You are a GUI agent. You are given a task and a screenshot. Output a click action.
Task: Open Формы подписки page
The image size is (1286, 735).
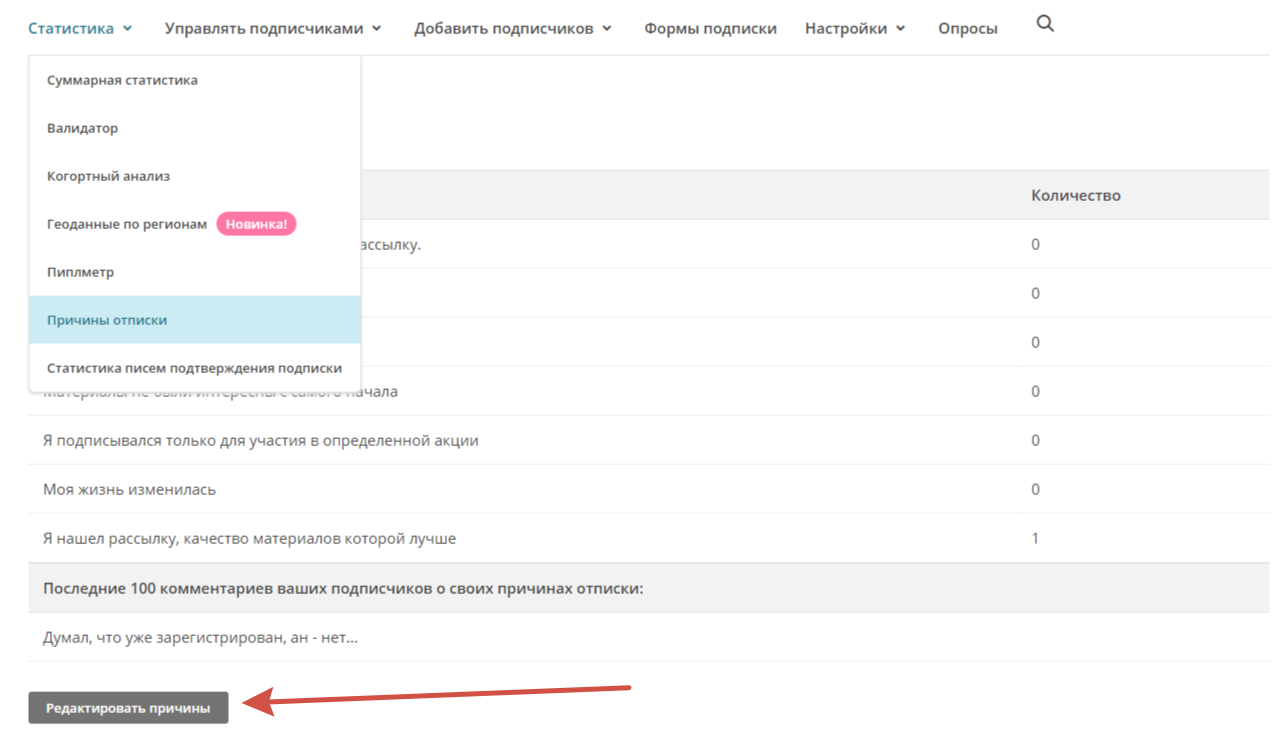[x=710, y=29]
